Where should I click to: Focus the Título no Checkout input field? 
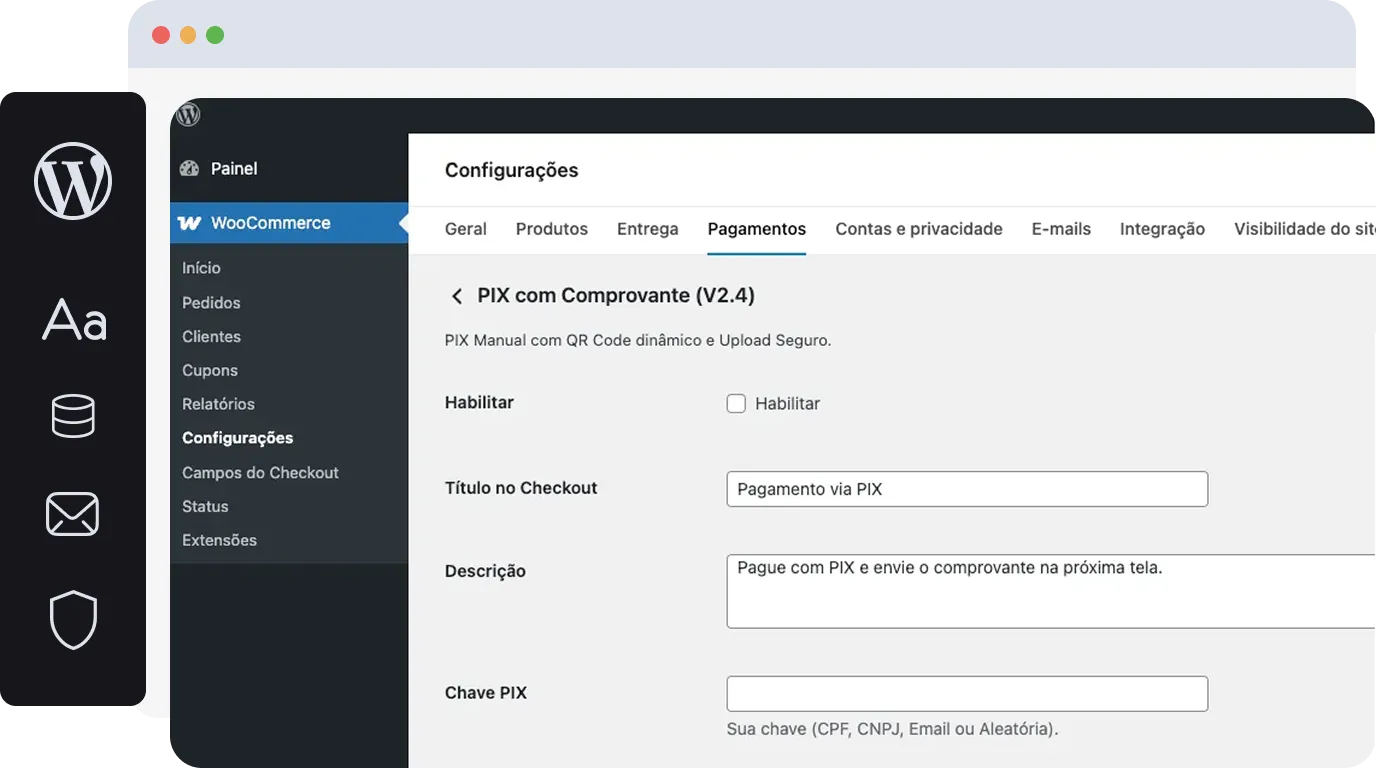tap(967, 489)
